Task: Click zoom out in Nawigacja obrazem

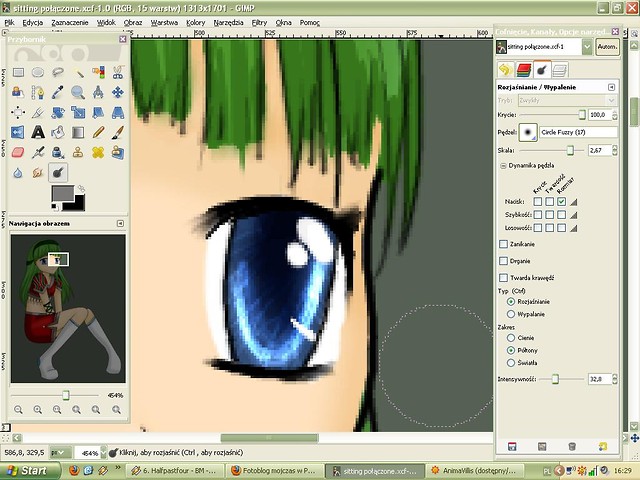Action: click(18, 409)
